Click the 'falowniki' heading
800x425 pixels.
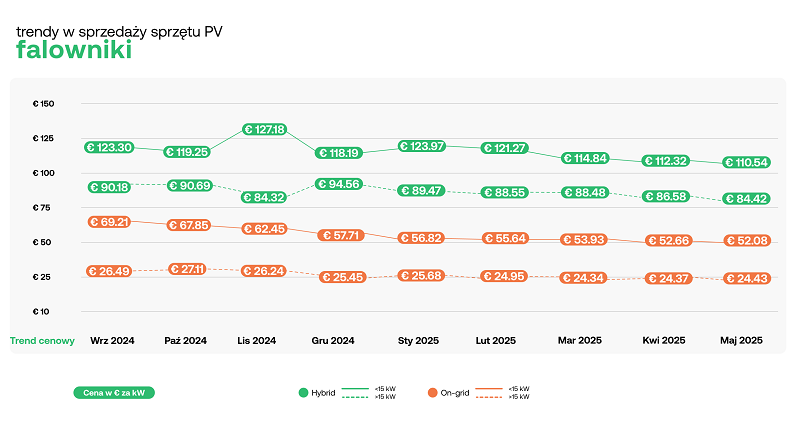click(74, 50)
